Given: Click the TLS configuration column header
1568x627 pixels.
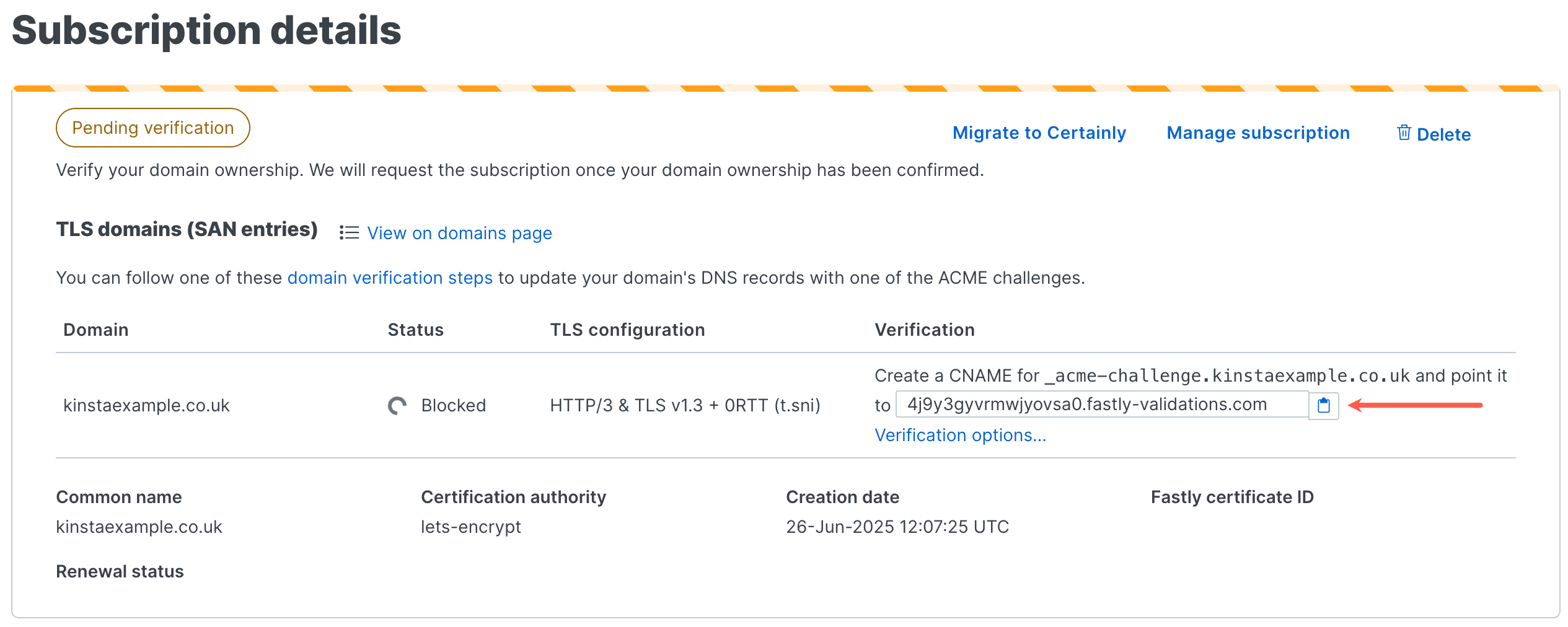Looking at the screenshot, I should click(x=627, y=329).
